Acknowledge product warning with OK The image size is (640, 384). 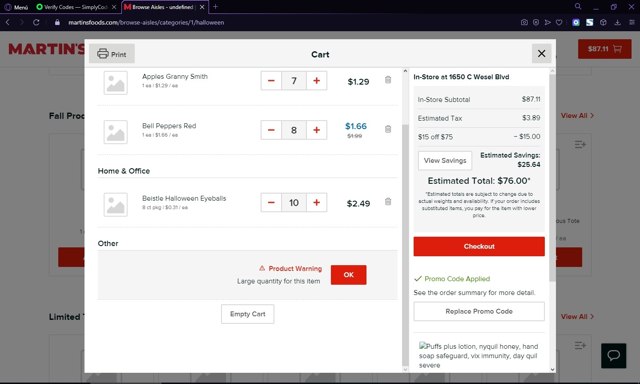click(349, 275)
